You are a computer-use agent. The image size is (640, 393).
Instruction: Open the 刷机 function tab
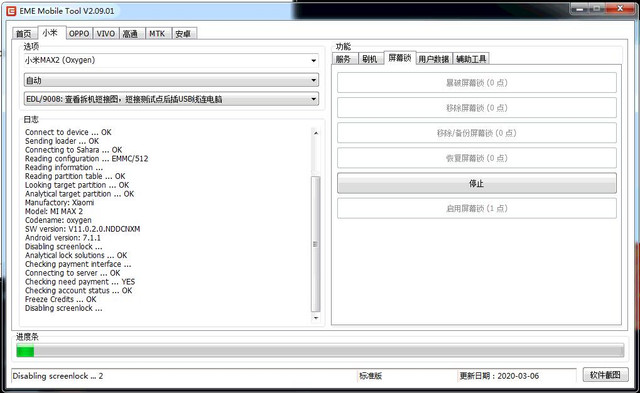[x=371, y=59]
